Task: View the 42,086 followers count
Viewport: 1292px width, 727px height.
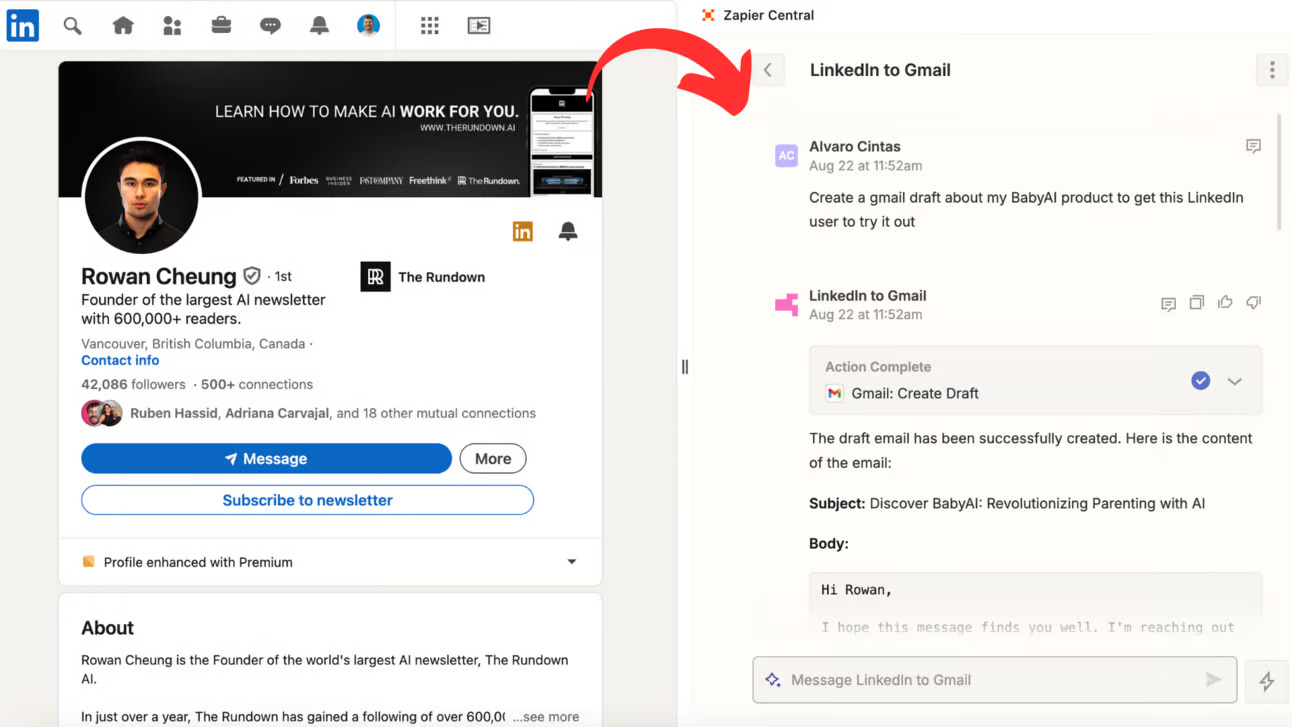Action: coord(133,384)
